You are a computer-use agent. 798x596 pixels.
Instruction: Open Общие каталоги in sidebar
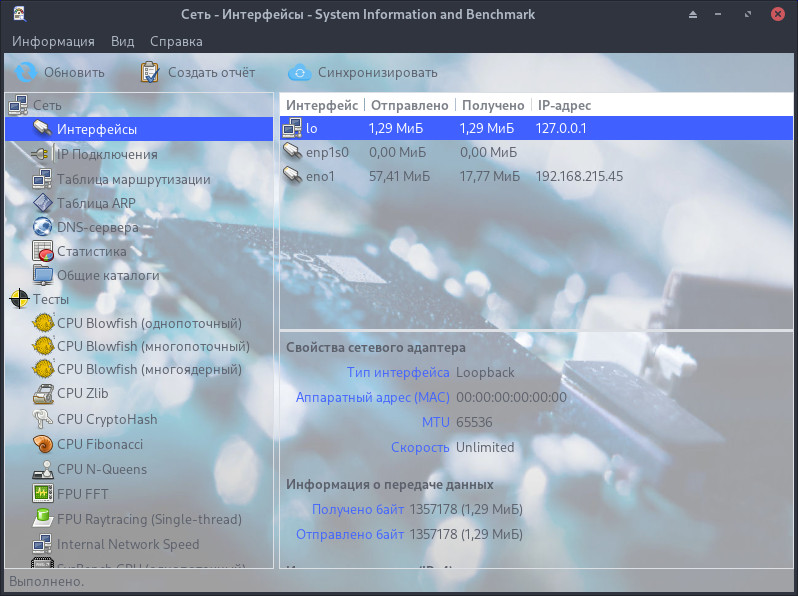point(108,275)
